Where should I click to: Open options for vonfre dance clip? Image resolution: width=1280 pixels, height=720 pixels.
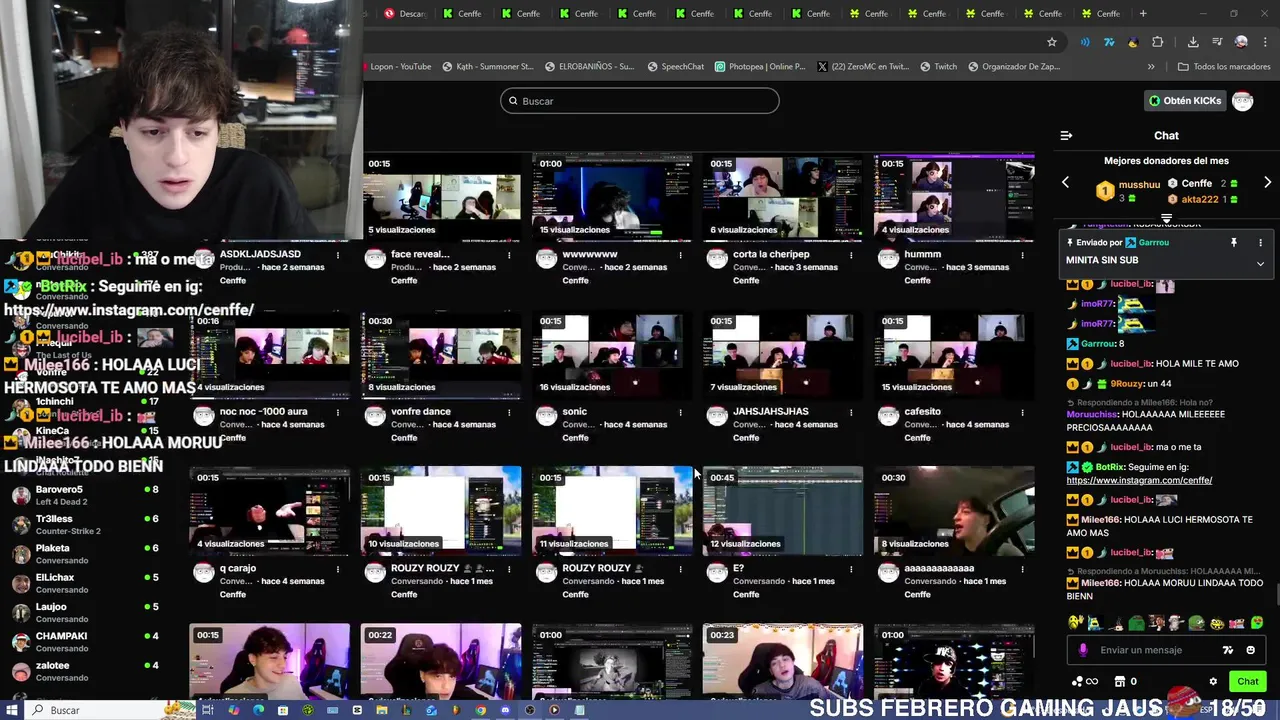(509, 412)
